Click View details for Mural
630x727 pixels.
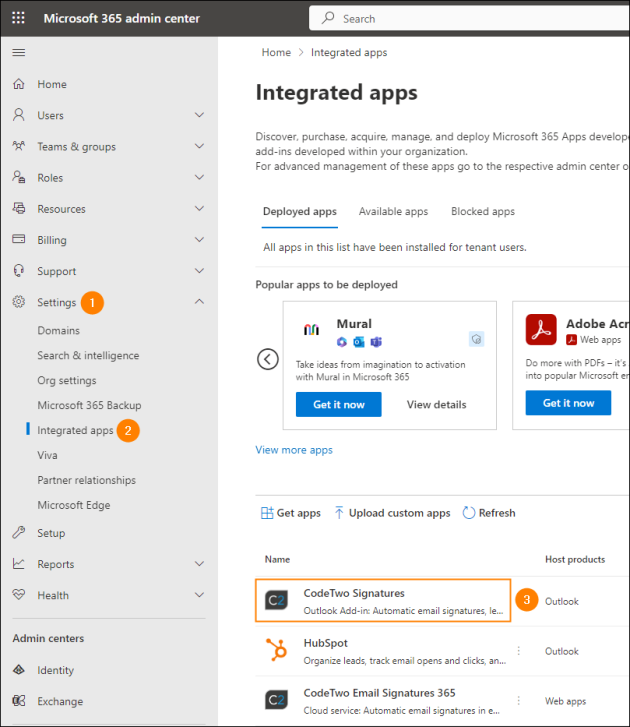coord(436,404)
